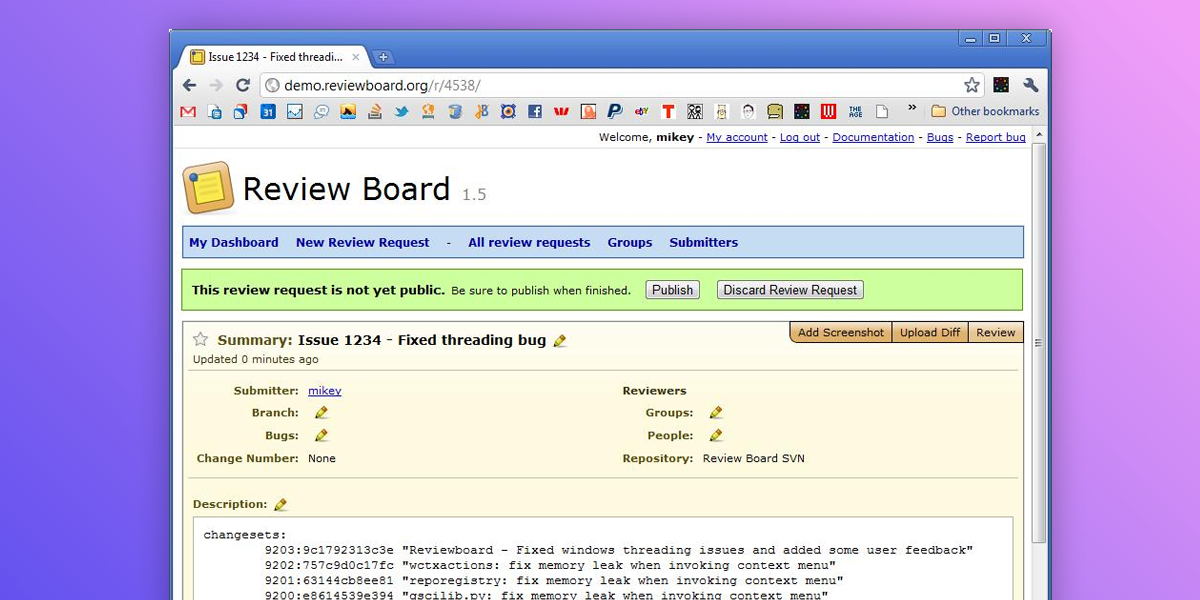Reload the page with the refresh icon
The height and width of the screenshot is (600, 1200).
[243, 85]
